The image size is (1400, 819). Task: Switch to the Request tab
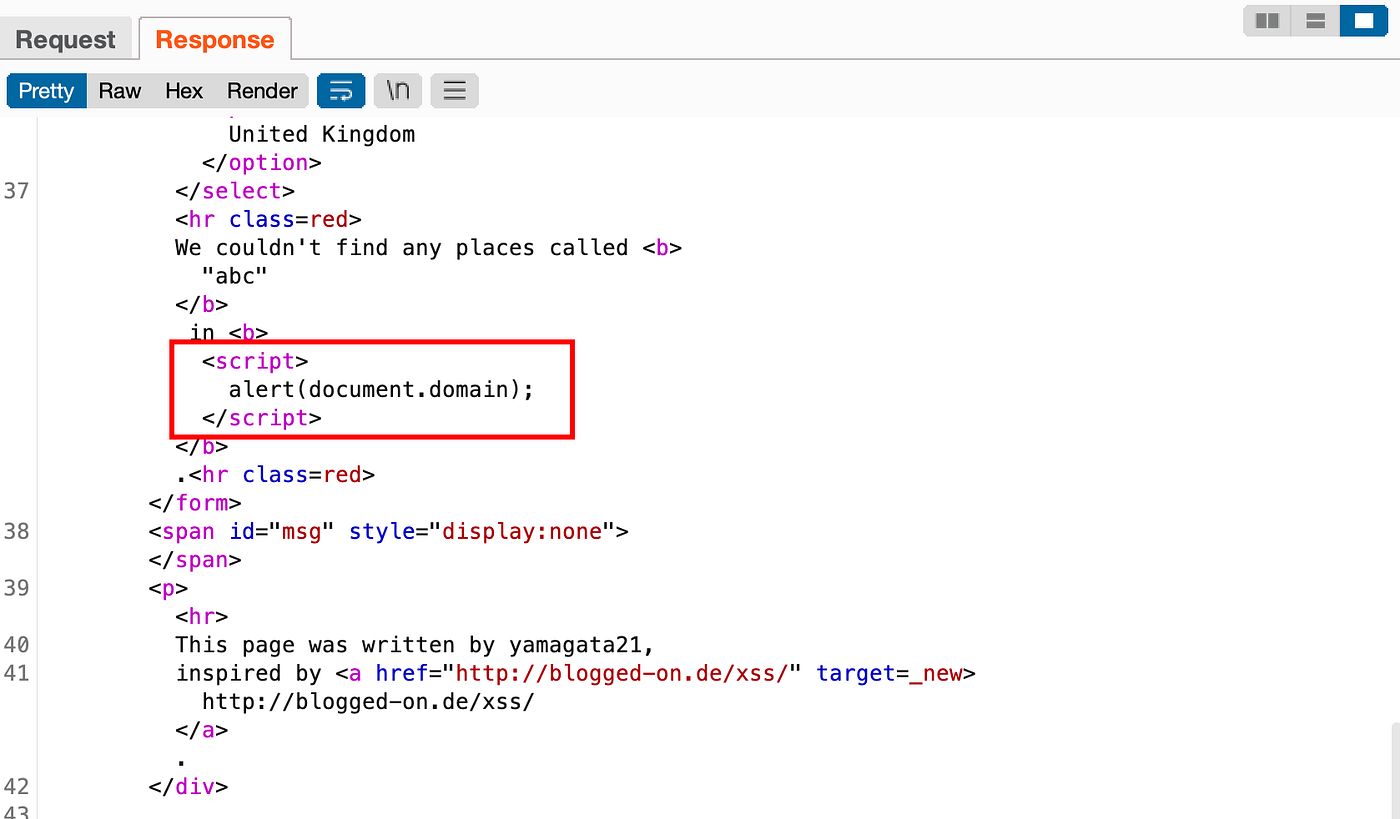(65, 40)
